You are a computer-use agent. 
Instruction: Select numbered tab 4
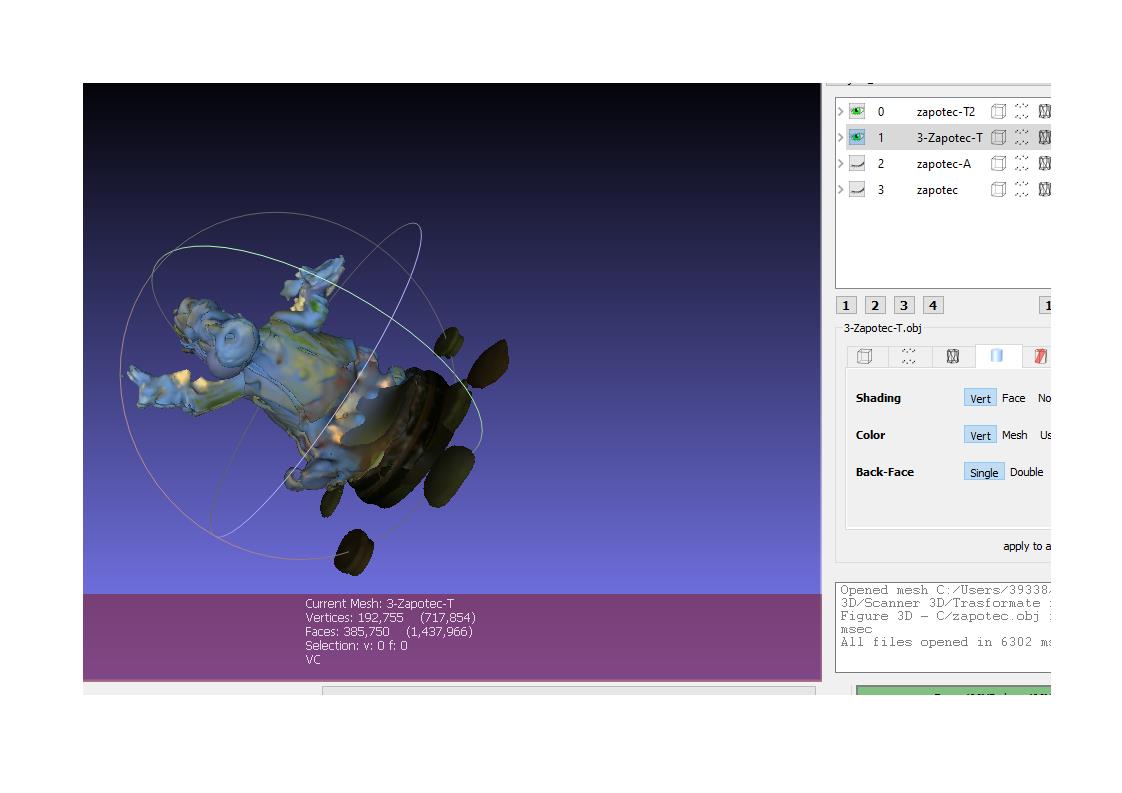point(932,305)
